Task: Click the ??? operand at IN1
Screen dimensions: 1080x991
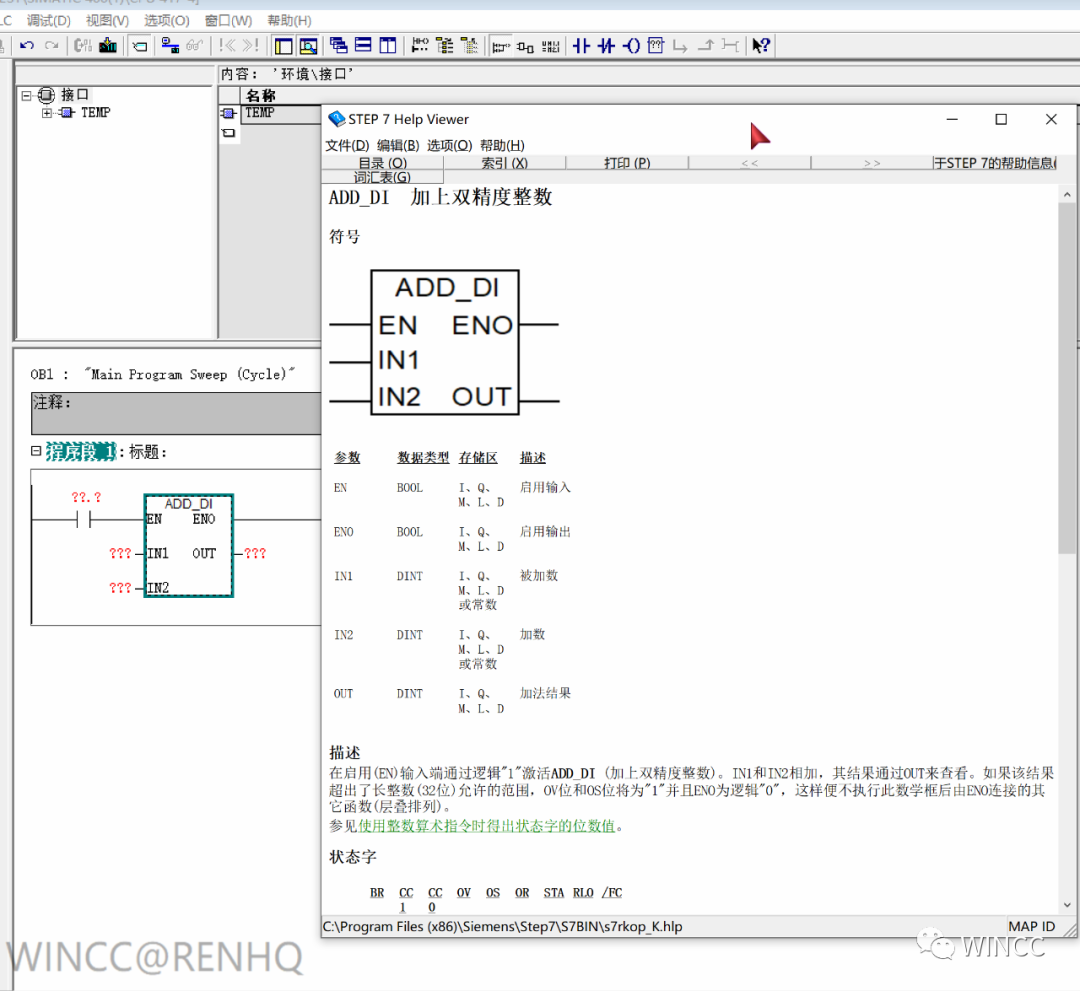Action: pos(120,553)
